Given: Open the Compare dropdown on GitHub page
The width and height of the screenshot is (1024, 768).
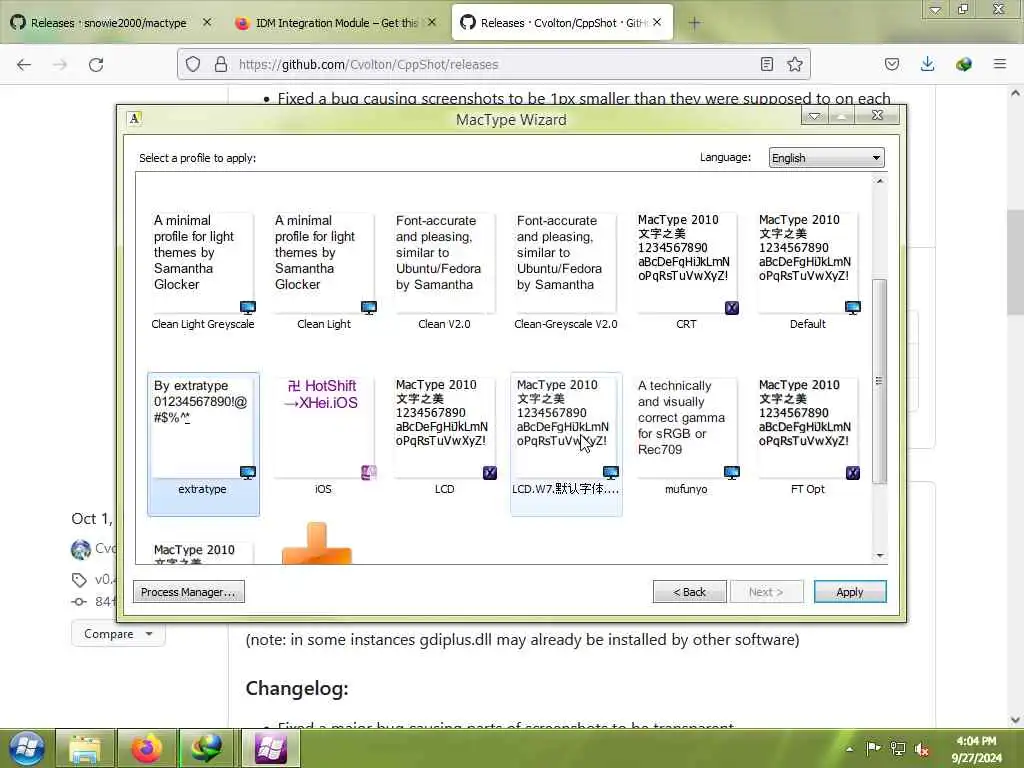Looking at the screenshot, I should 118,634.
